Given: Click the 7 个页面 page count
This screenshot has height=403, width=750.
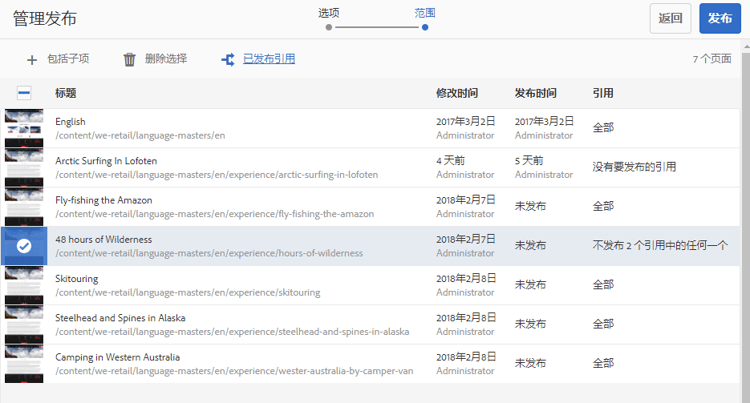Looking at the screenshot, I should (712, 59).
